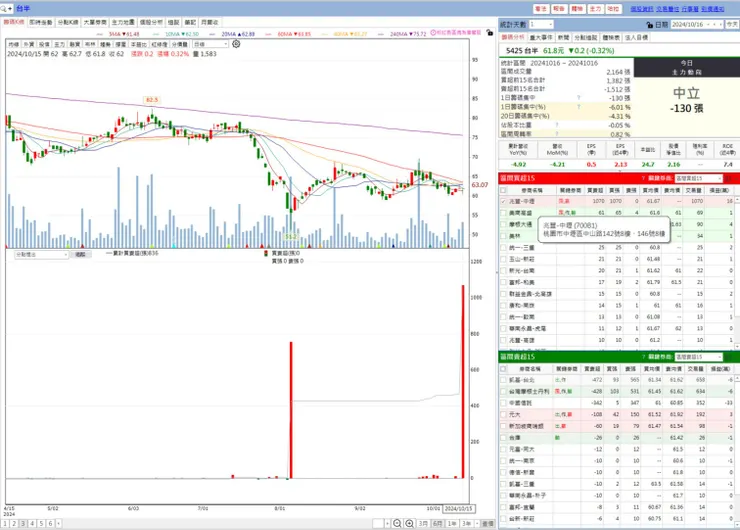Toggle the 本益比 chart overlay button
This screenshot has height=530, width=740.
pos(139,44)
